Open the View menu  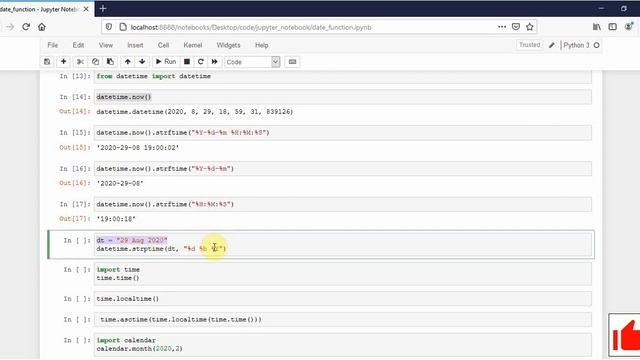pyautogui.click(x=106, y=45)
